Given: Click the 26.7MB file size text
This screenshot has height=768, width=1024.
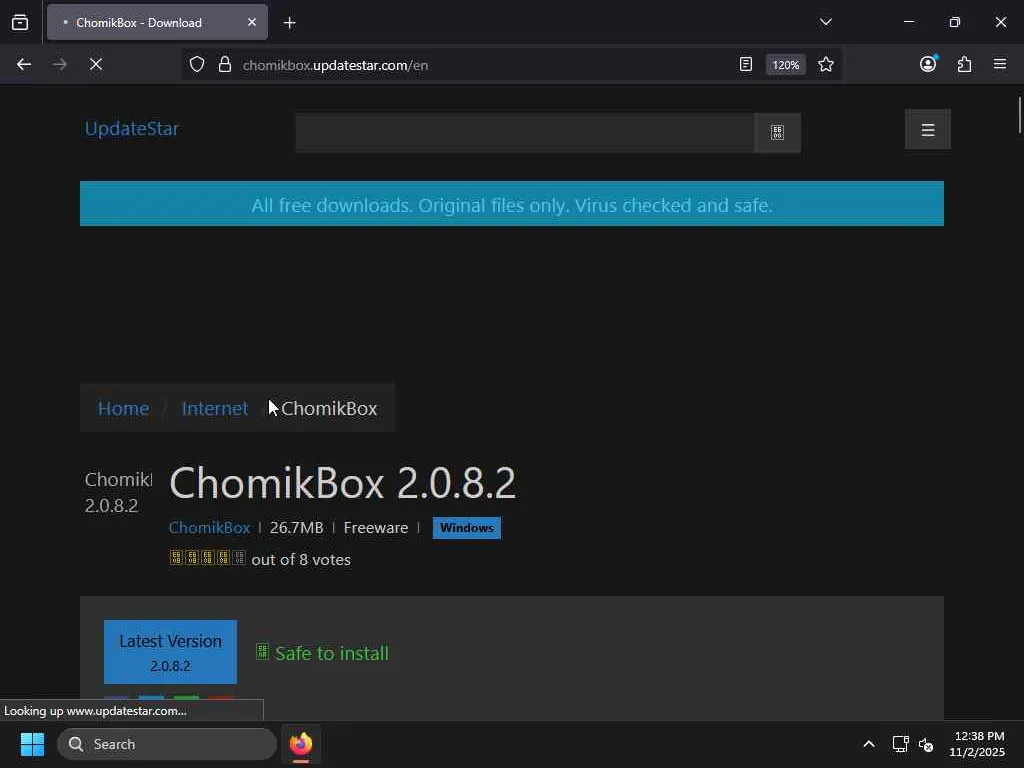Looking at the screenshot, I should pyautogui.click(x=296, y=528).
